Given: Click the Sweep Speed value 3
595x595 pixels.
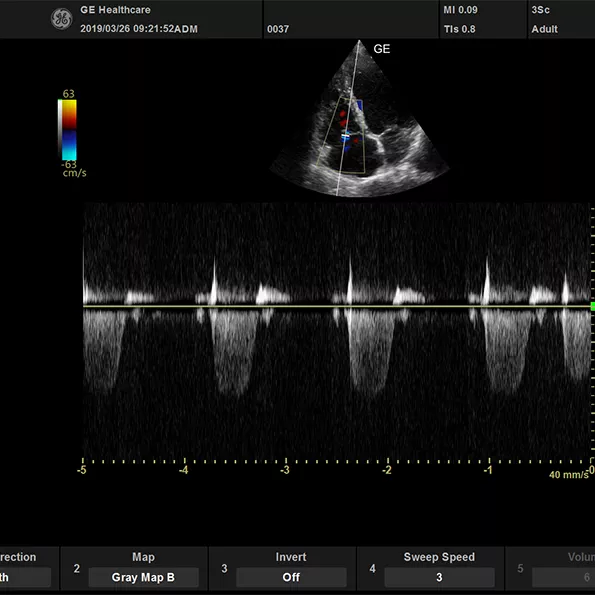Looking at the screenshot, I should (439, 577).
